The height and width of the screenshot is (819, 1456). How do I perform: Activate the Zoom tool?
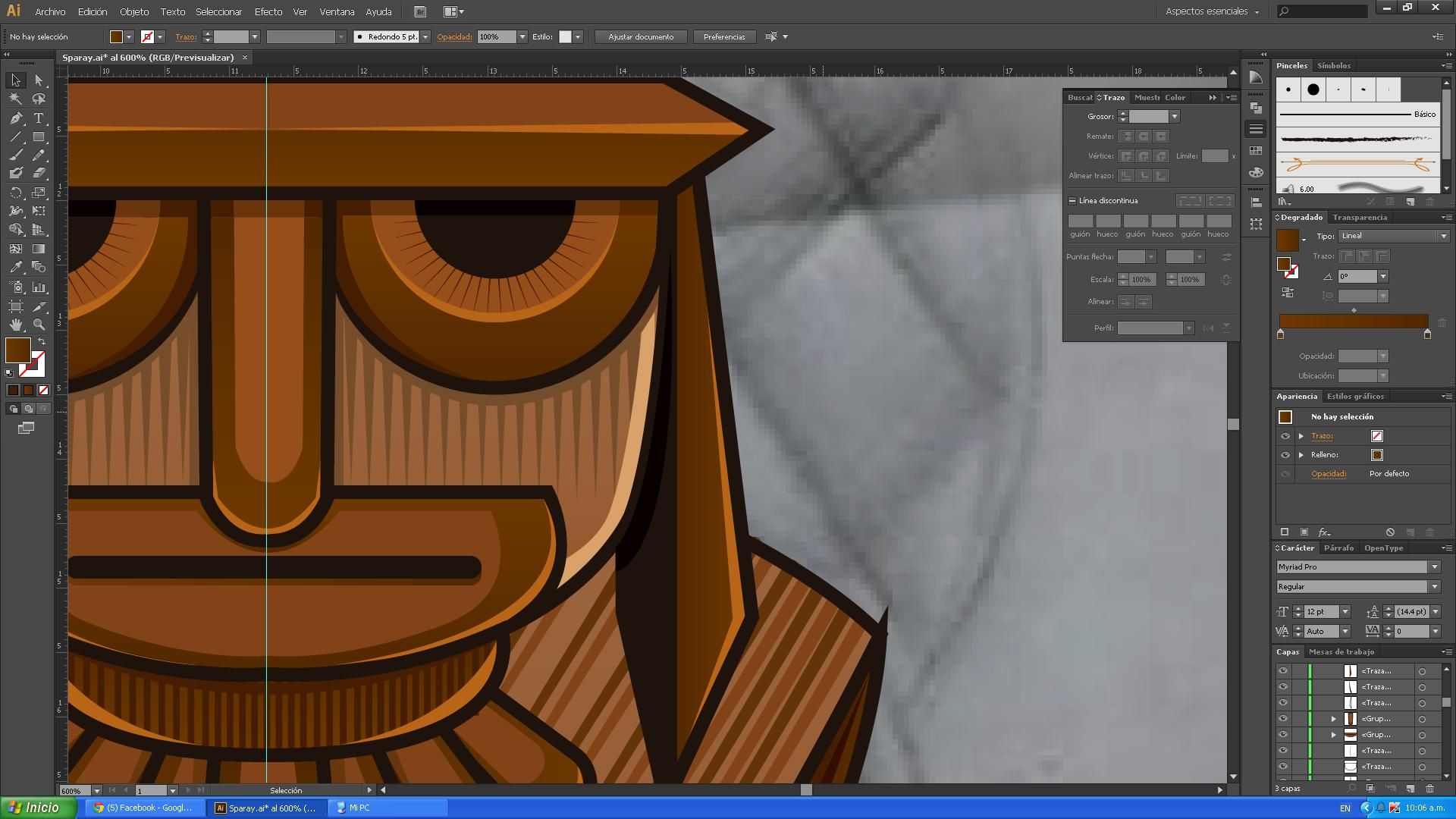[39, 325]
